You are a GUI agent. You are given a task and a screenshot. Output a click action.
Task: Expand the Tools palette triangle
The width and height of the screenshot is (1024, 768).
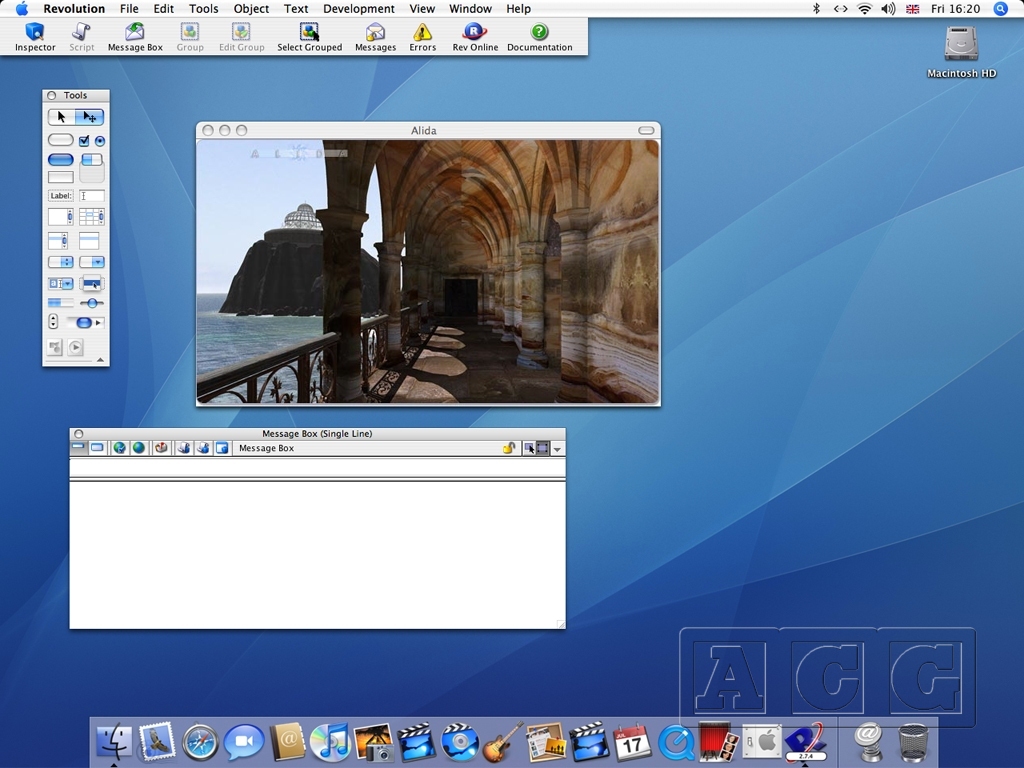point(100,359)
